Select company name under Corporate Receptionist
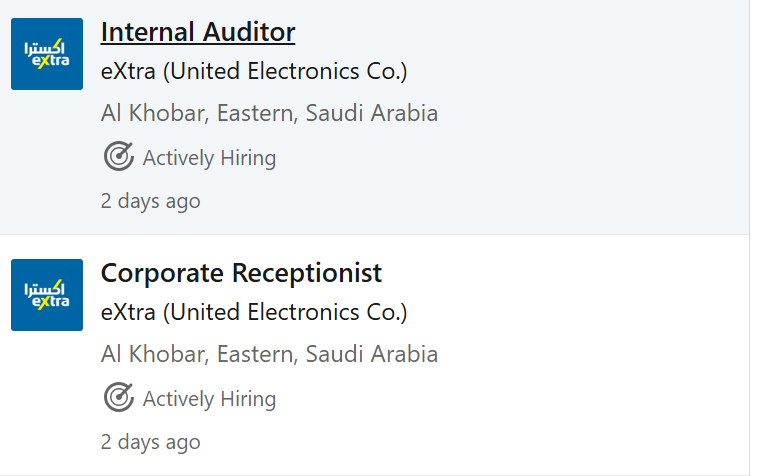Screen dimensions: 758x476 tap(254, 312)
